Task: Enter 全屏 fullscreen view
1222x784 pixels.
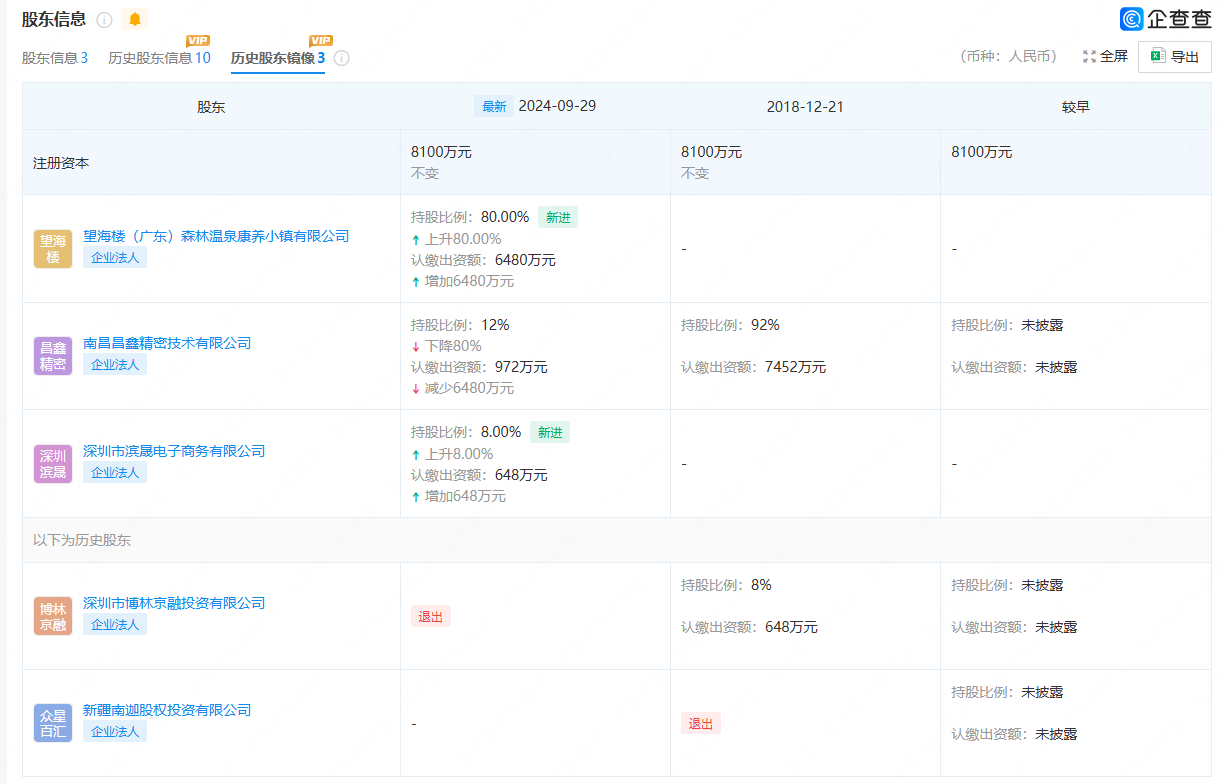Action: [x=1105, y=57]
